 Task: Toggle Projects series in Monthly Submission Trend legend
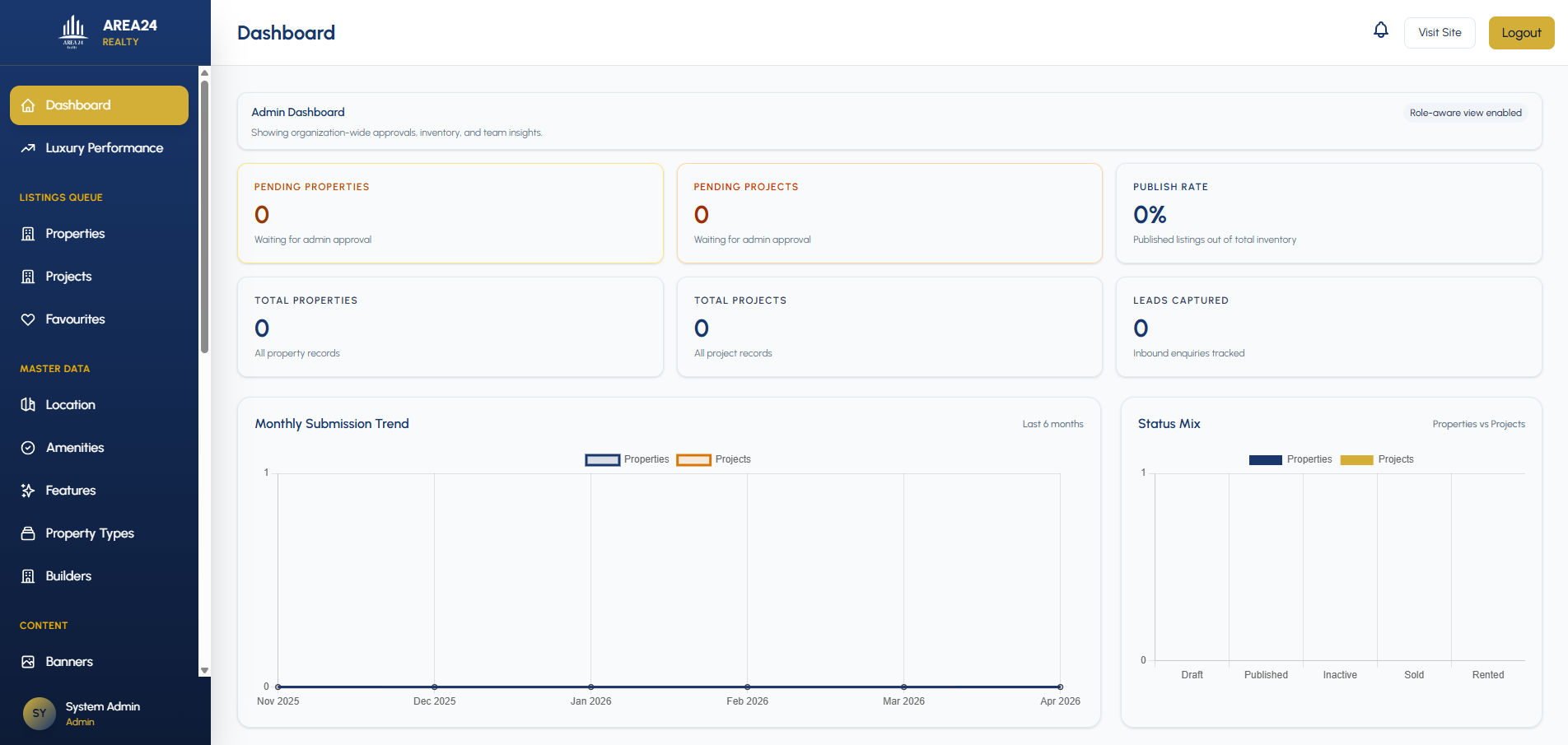click(x=713, y=459)
